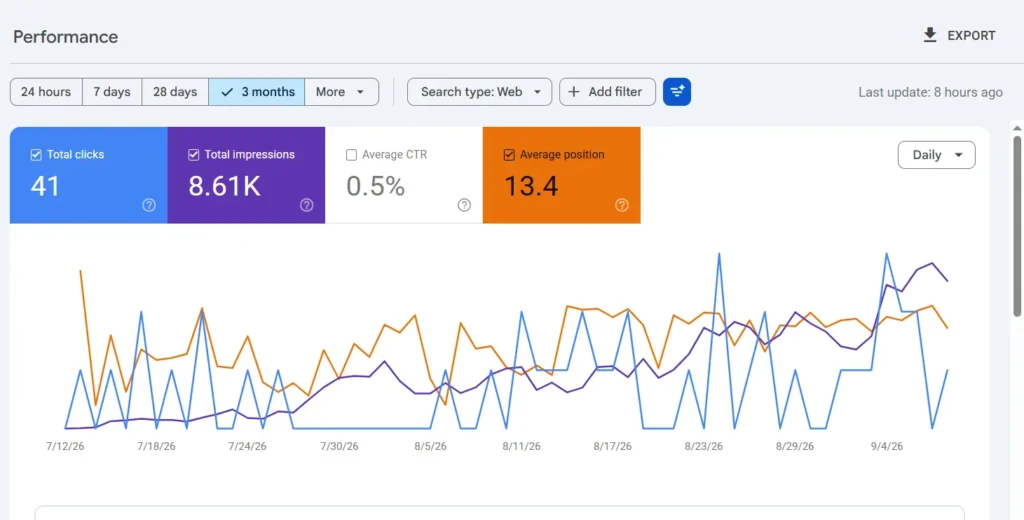
Task: Click help icon on Average CTR card
Action: click(464, 205)
